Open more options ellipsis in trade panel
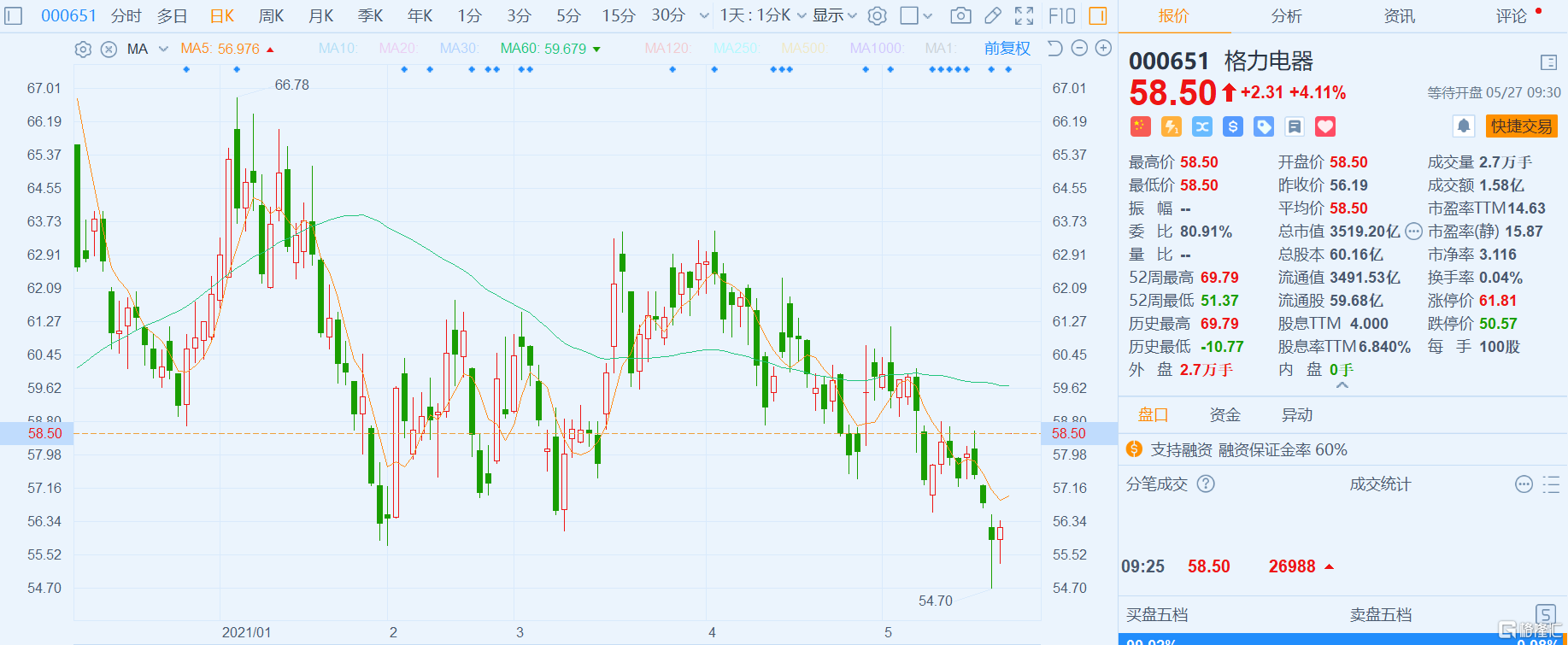The image size is (1568, 645). coord(1524,484)
